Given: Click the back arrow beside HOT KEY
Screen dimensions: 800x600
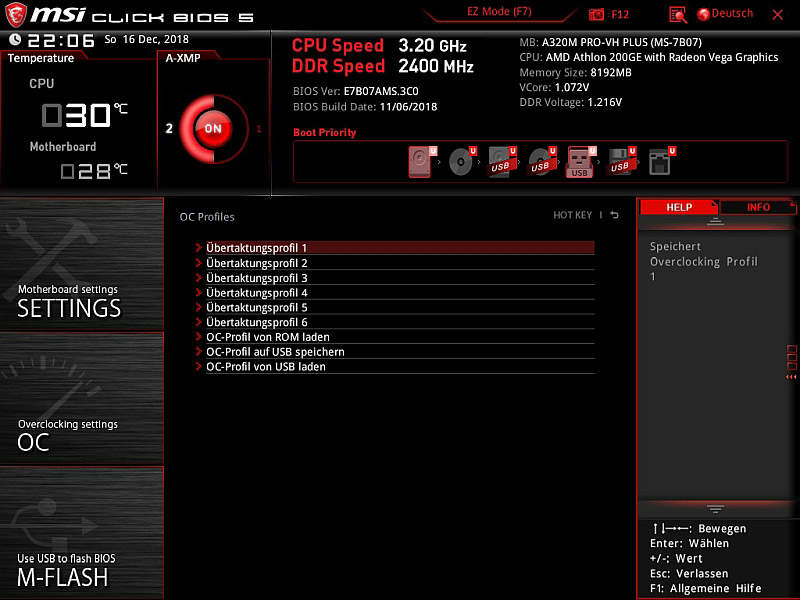Looking at the screenshot, I should coord(614,215).
